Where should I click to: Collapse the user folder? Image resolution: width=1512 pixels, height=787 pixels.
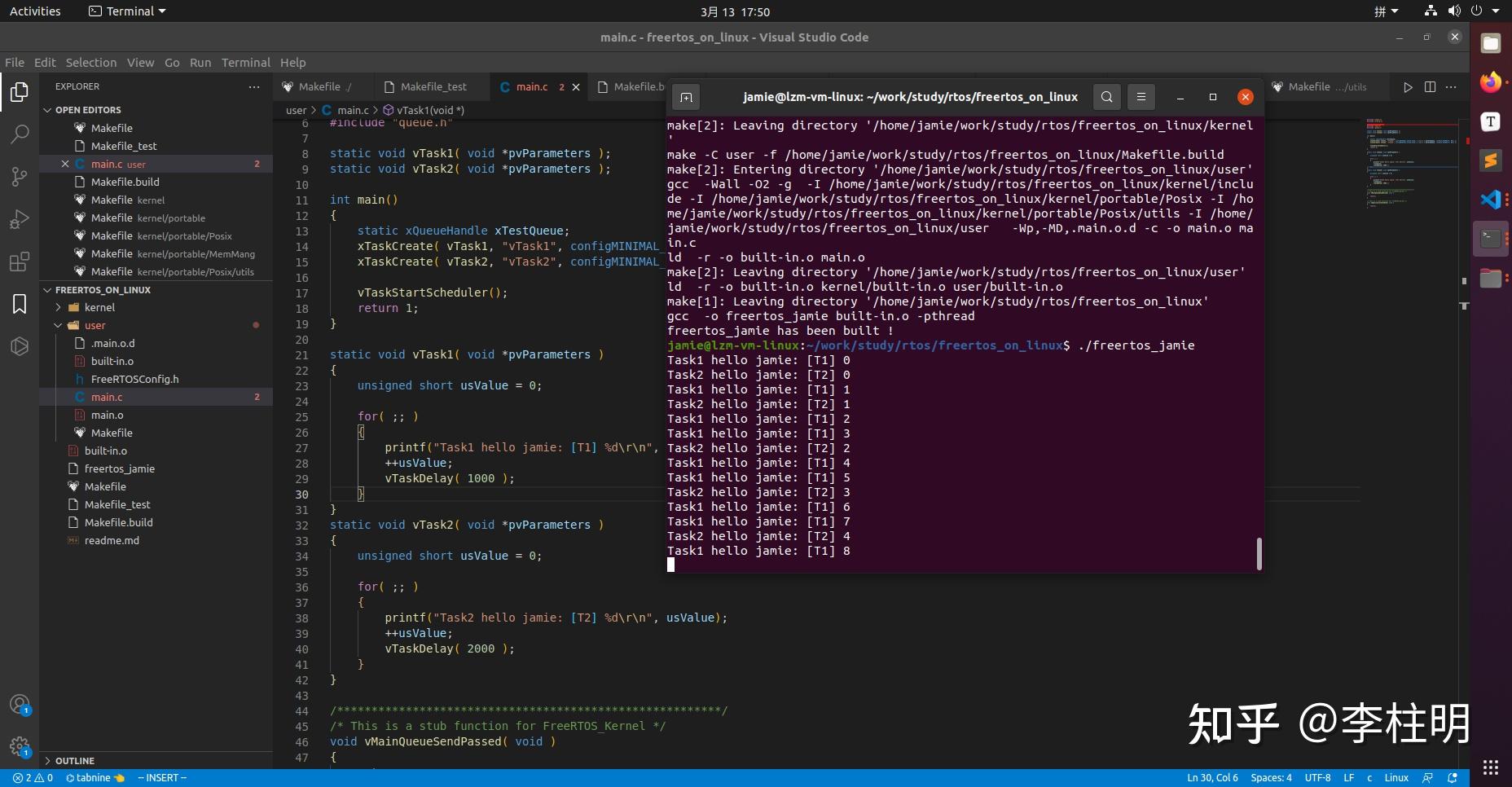(x=94, y=325)
